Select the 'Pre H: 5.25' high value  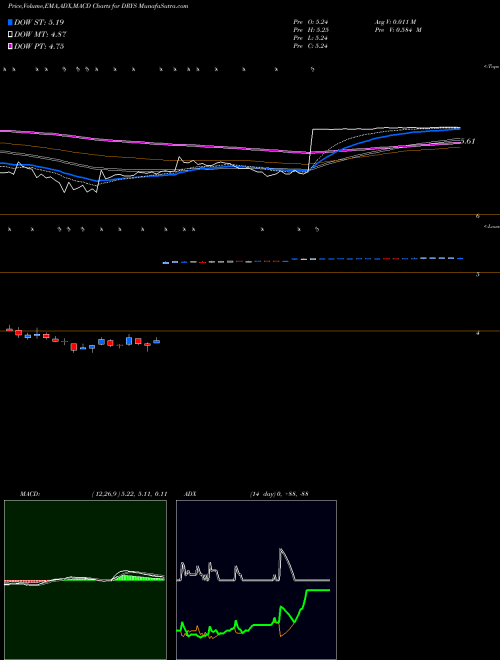point(311,30)
